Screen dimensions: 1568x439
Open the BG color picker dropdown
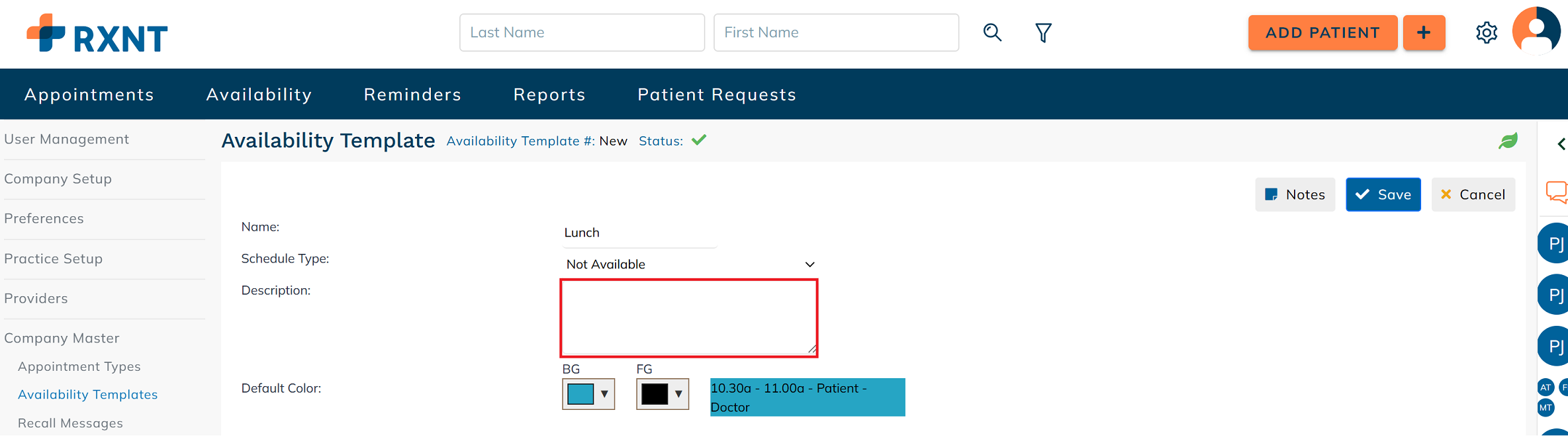click(588, 394)
